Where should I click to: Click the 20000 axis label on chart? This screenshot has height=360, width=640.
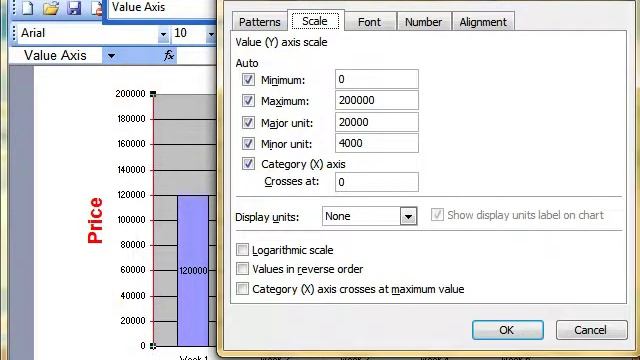tap(133, 321)
